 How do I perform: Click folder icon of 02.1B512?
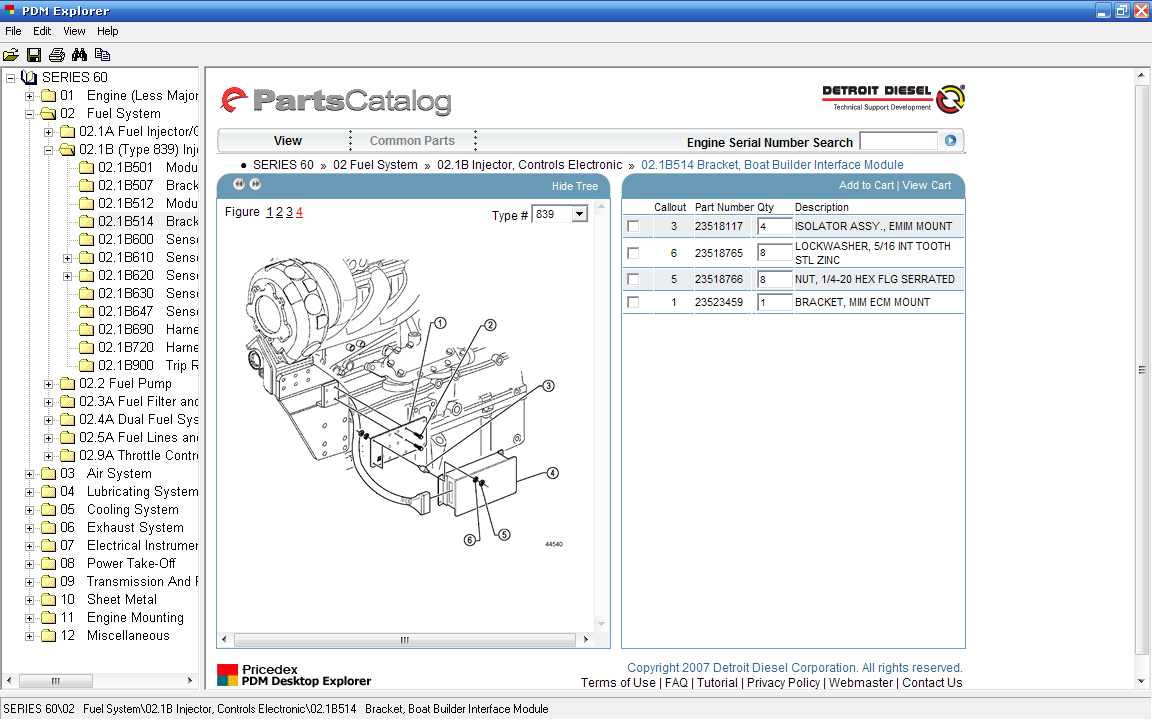tap(87, 204)
